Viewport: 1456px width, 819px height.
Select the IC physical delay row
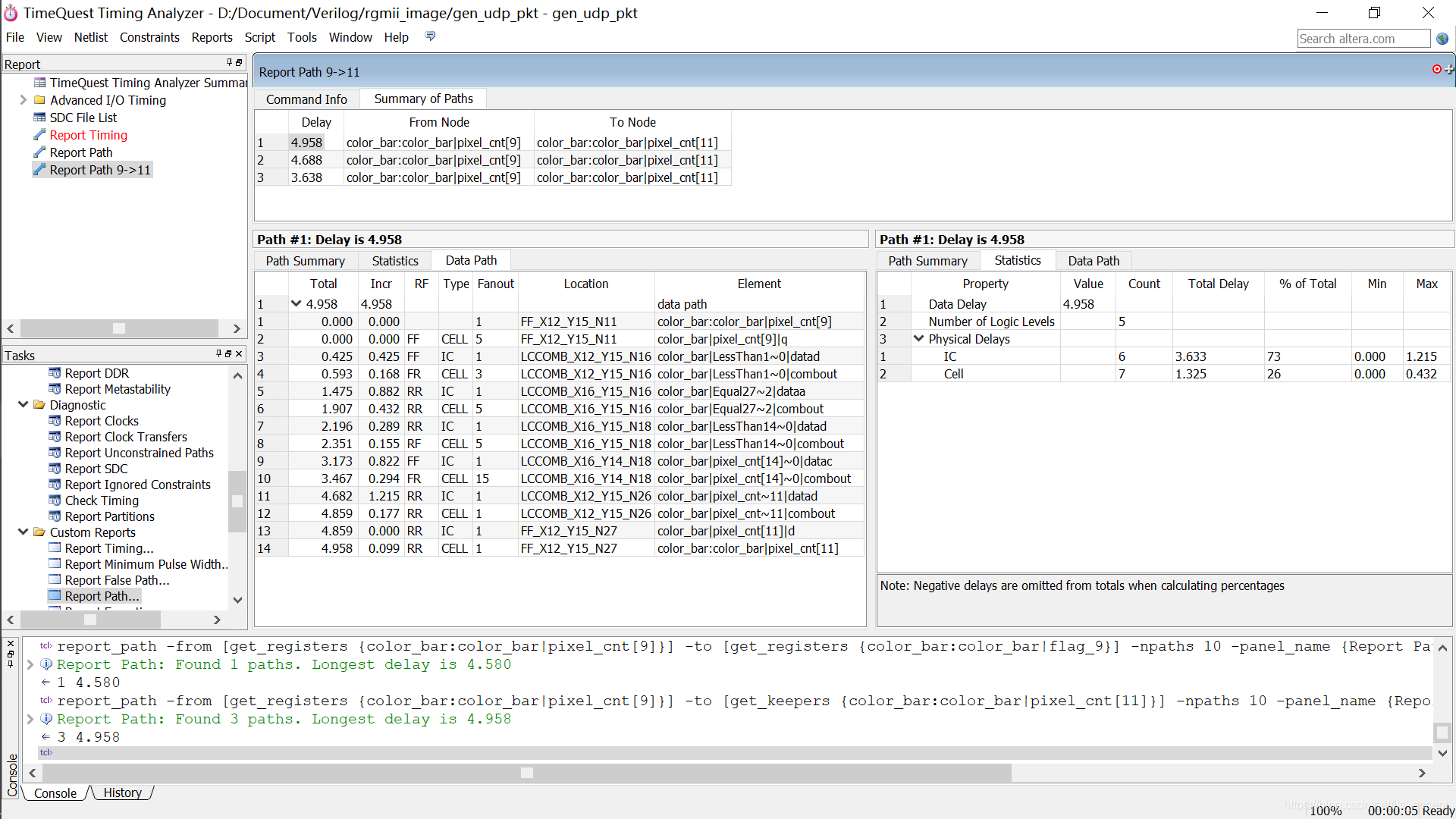point(1165,356)
